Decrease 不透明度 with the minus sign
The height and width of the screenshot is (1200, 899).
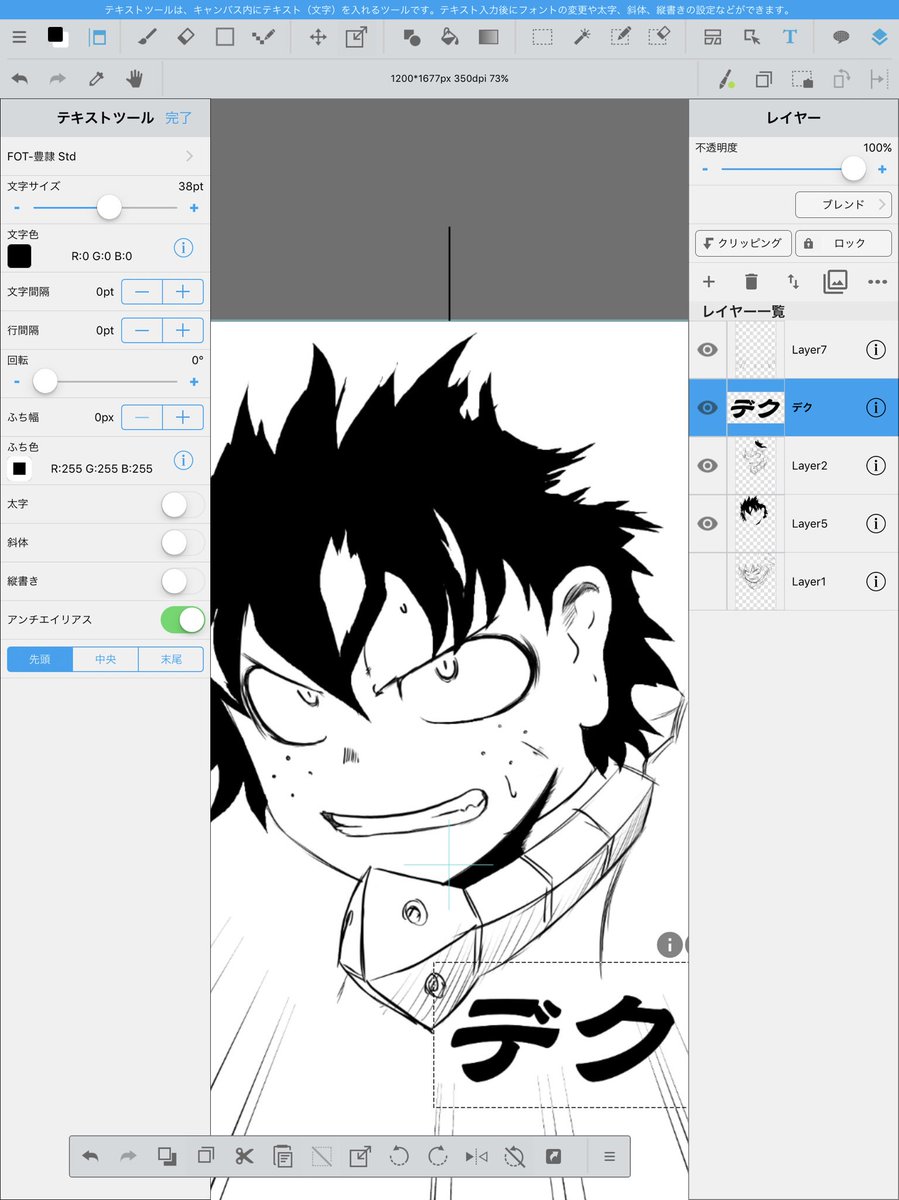point(705,170)
